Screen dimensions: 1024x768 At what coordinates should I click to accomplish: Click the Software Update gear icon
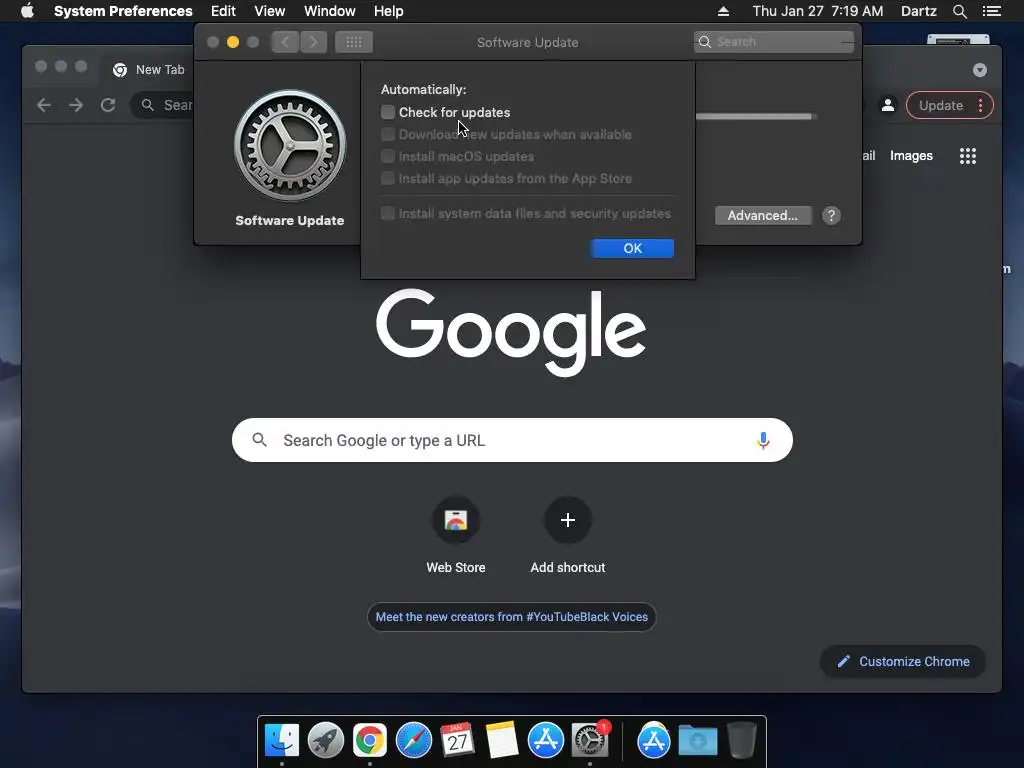(x=290, y=145)
